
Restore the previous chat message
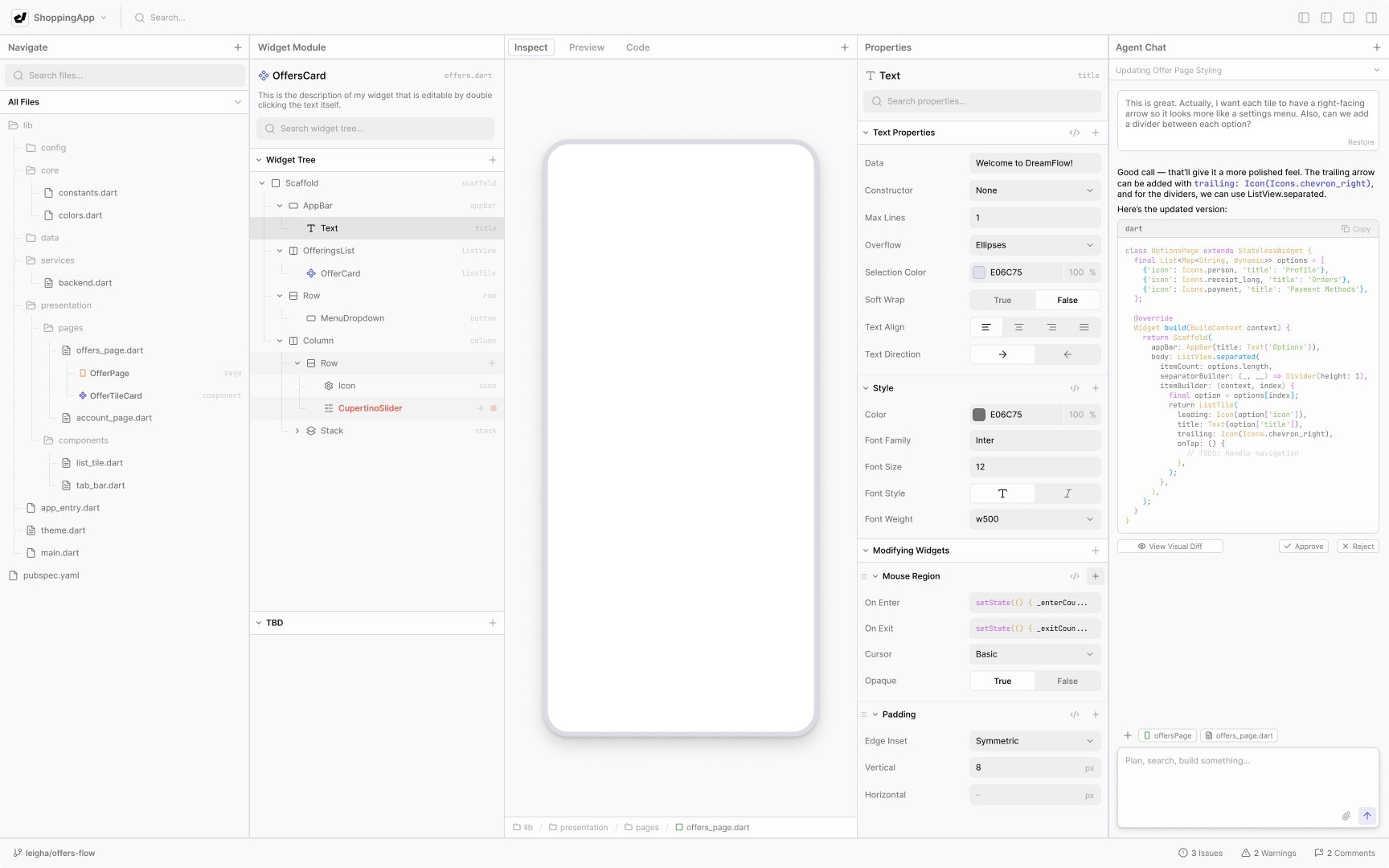[x=1361, y=142]
